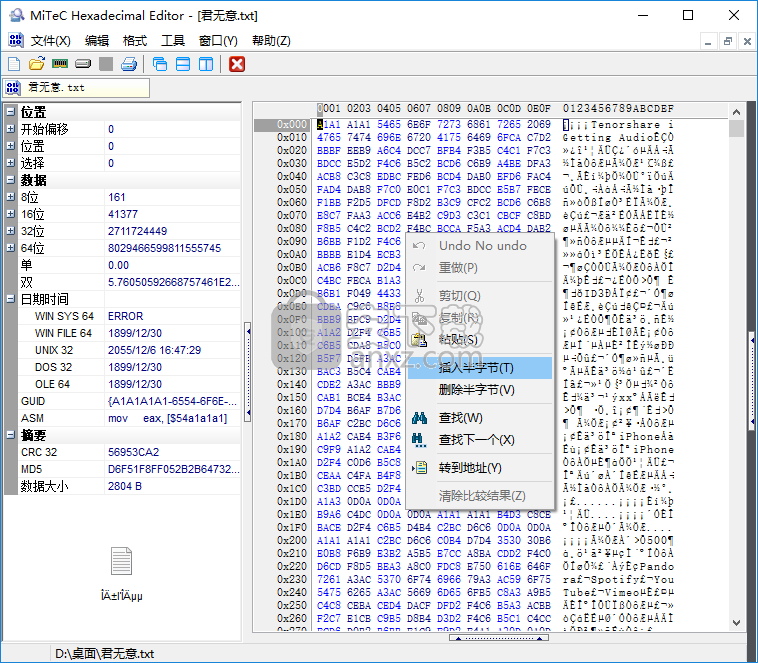Viewport: 758px width, 663px height.
Task: Open the 格式 menu
Action: [x=135, y=41]
